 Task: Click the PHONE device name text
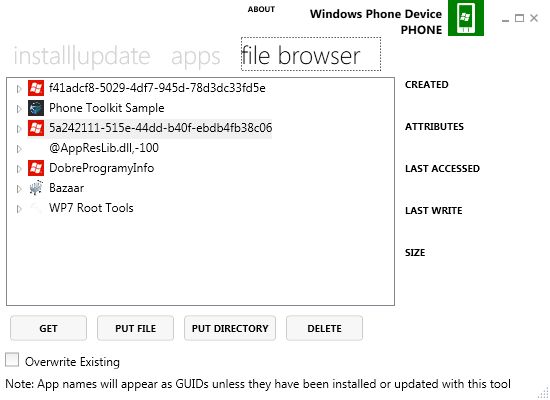421,30
